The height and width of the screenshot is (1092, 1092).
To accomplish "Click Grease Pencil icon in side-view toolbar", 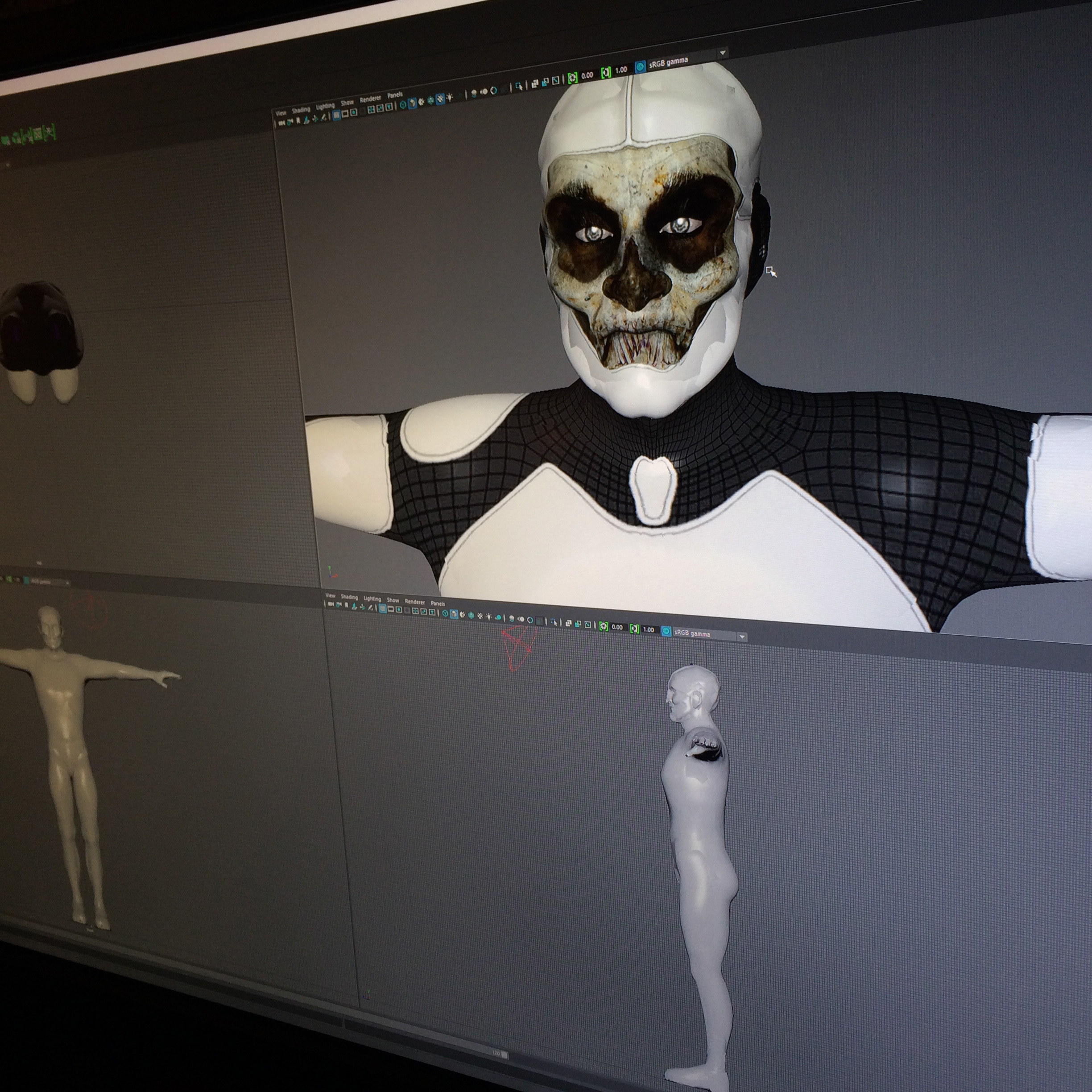I will pos(370,608).
